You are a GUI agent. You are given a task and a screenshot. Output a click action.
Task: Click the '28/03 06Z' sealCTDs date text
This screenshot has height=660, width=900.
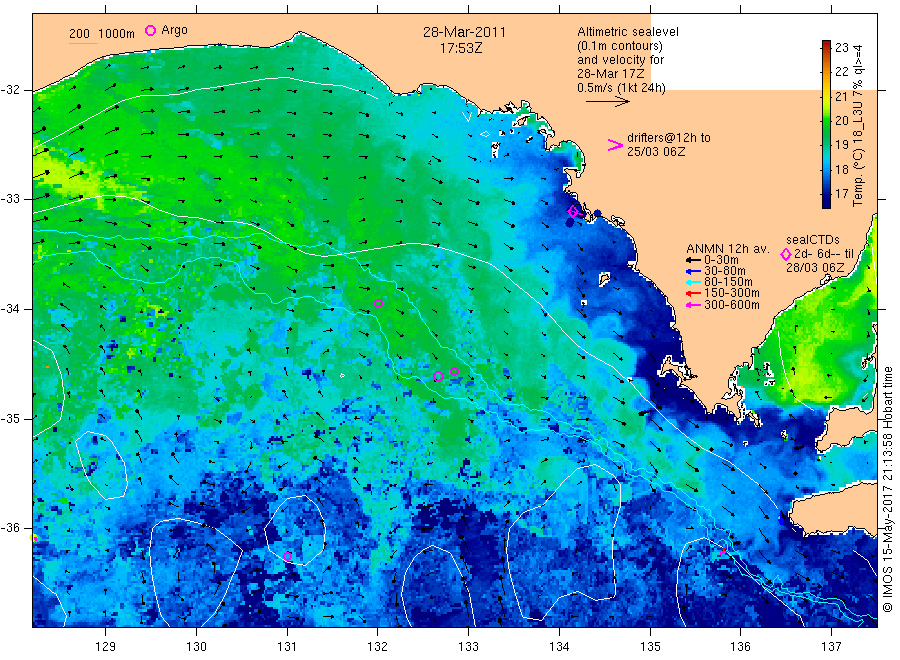pos(814,267)
